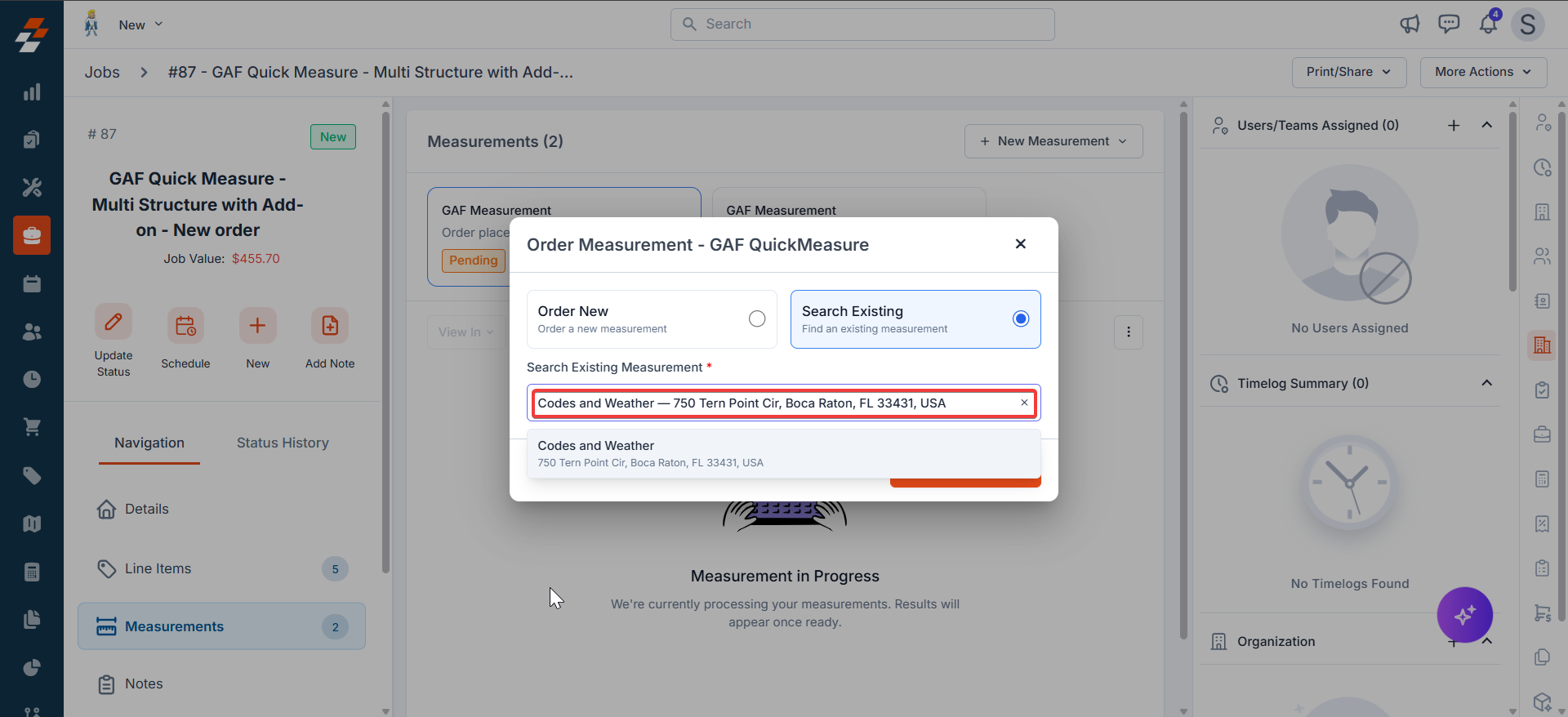Clear the Search Existing Measurement field
This screenshot has width=1568, height=717.
click(x=1024, y=403)
